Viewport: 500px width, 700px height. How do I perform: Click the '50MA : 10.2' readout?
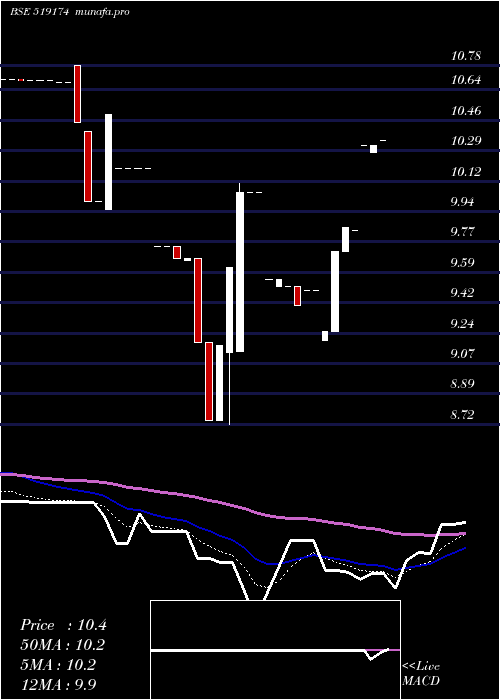click(62, 645)
